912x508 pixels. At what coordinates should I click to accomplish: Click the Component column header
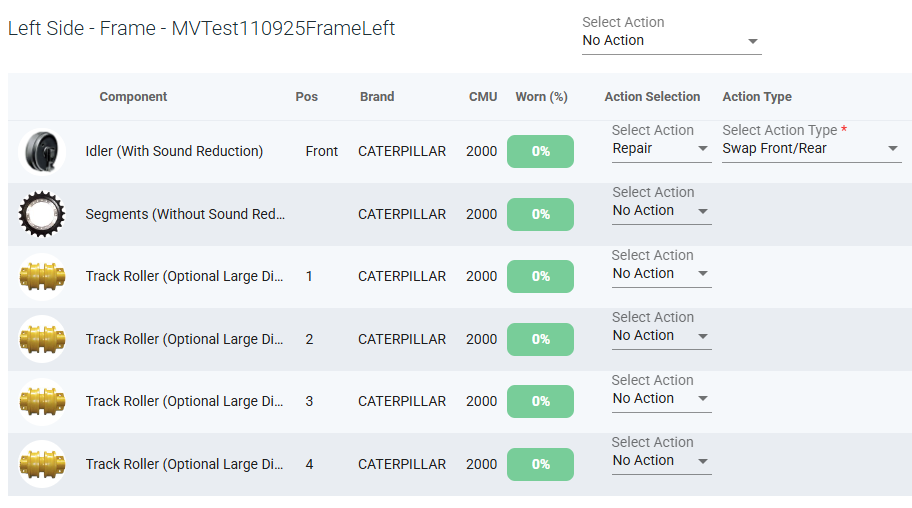pos(133,97)
